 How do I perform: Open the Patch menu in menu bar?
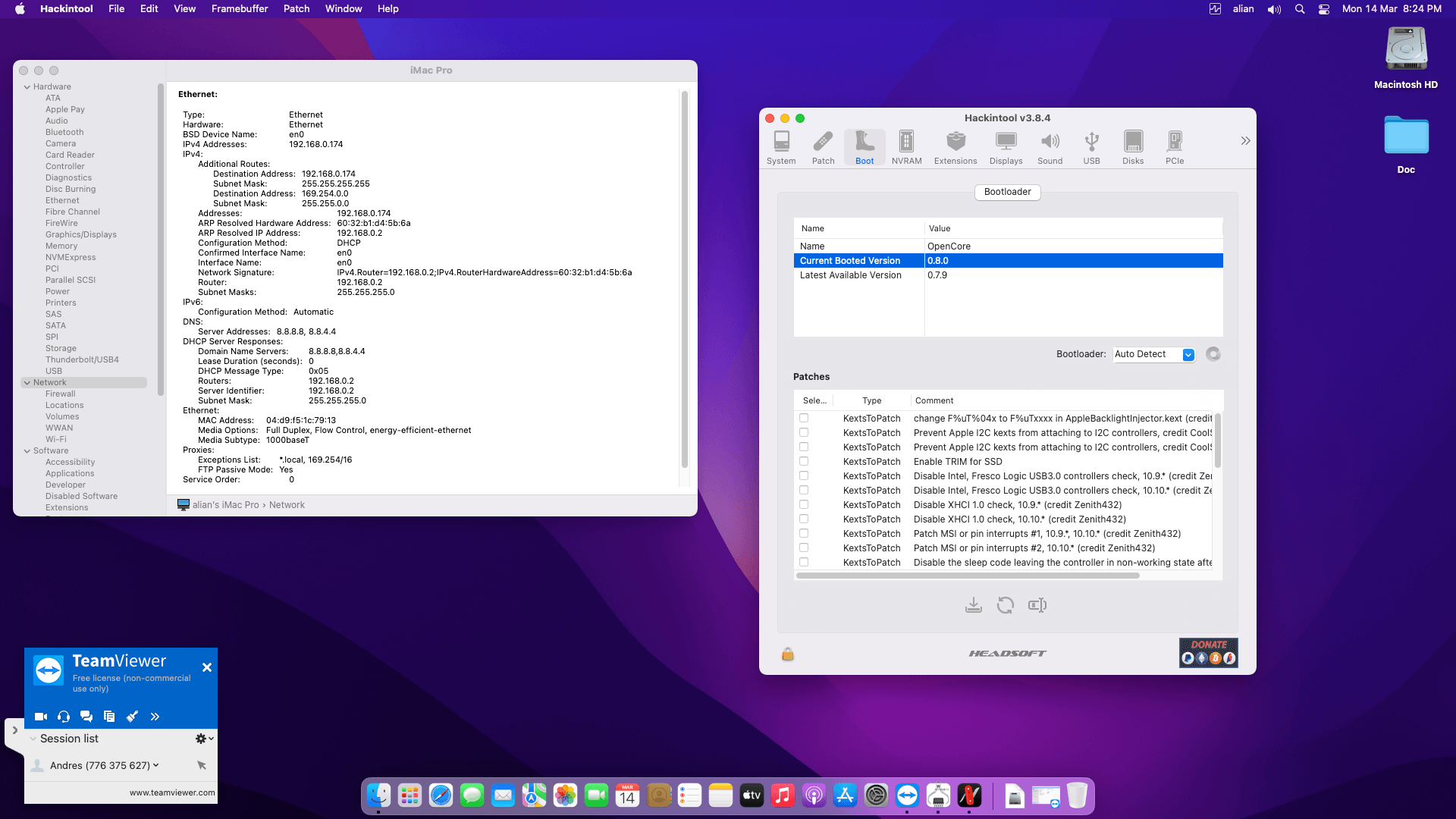(x=297, y=9)
